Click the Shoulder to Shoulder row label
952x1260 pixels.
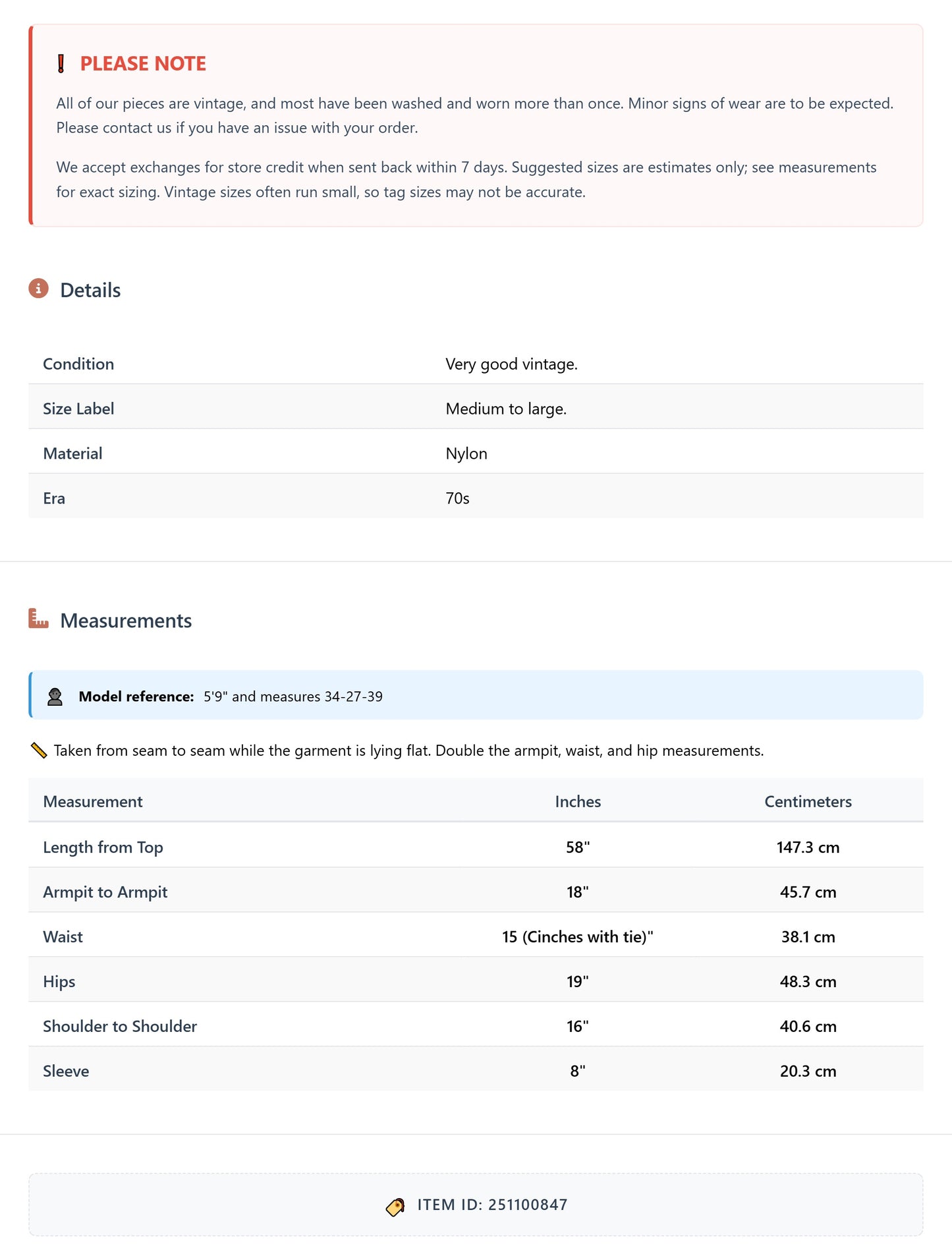[120, 1027]
